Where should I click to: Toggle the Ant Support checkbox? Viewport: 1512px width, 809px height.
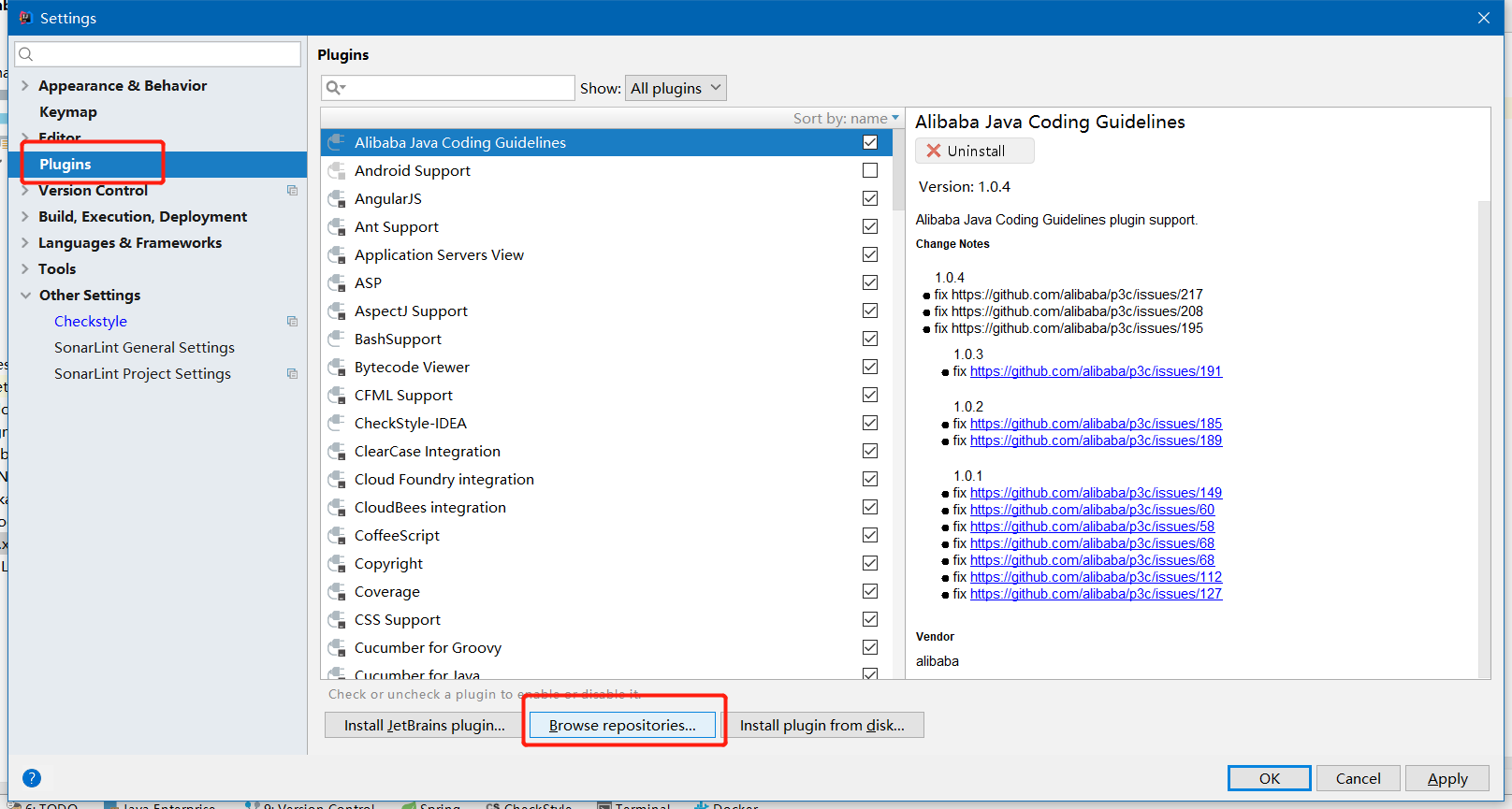870,226
